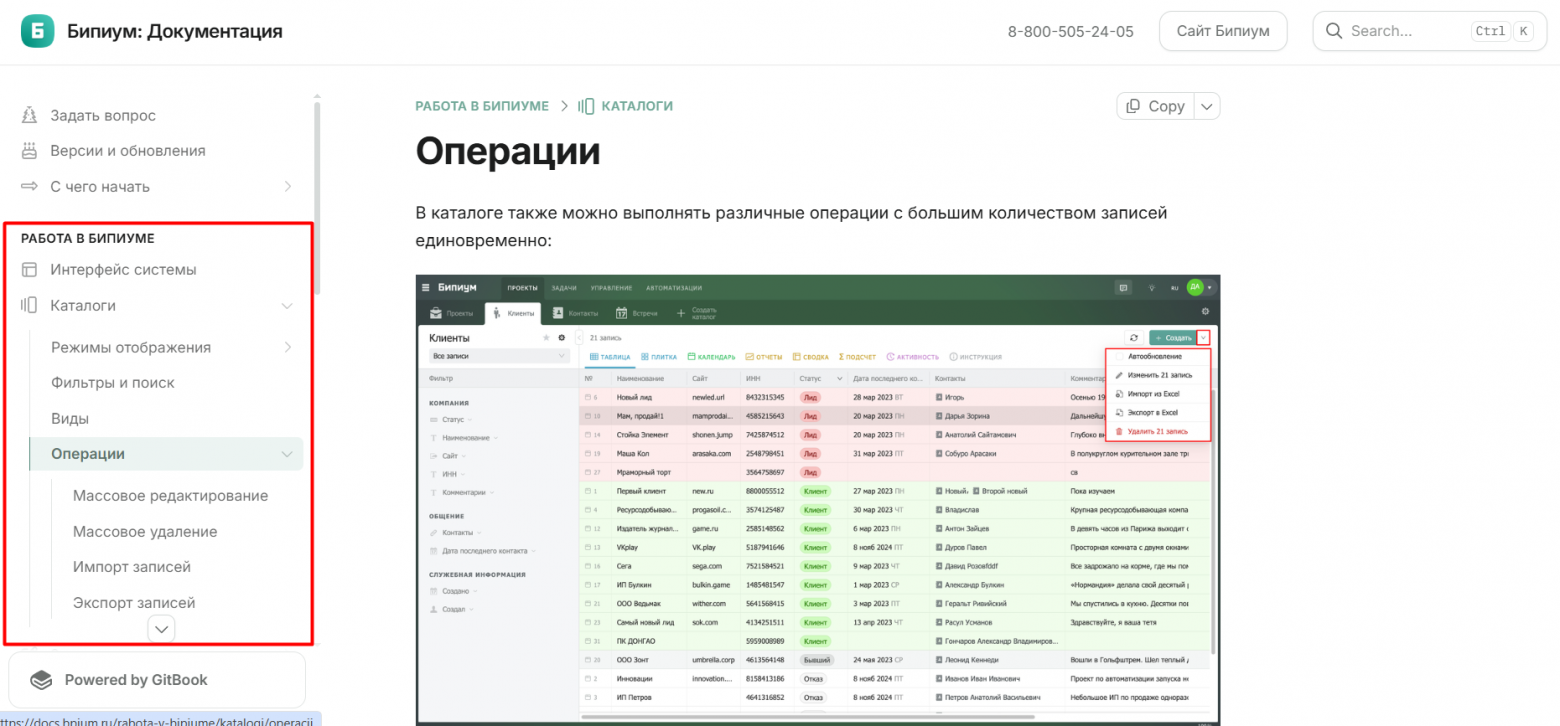Click the down arrow at sidebar bottom
The width and height of the screenshot is (1560, 726).
(x=160, y=628)
